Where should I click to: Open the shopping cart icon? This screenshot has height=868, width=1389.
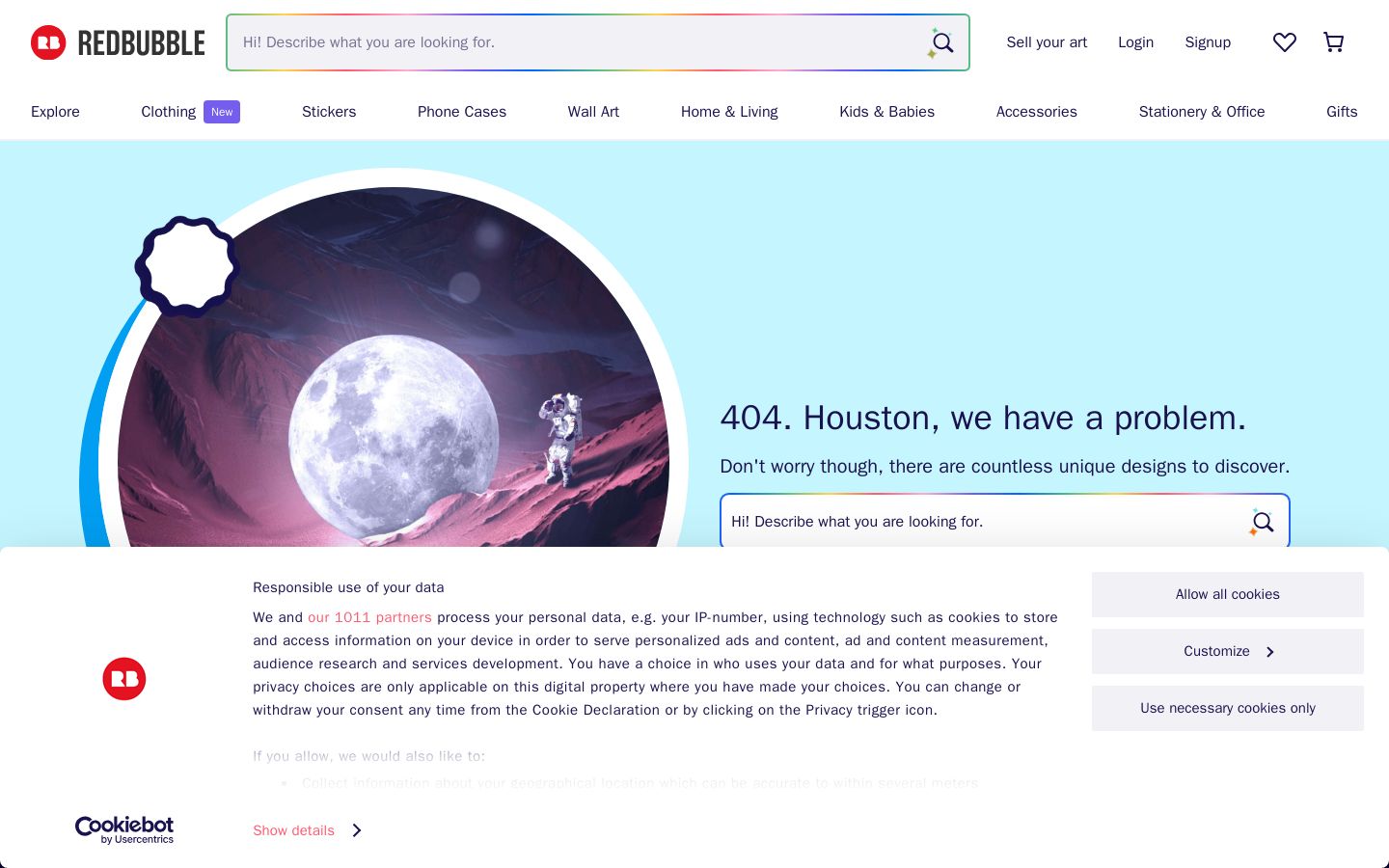1333,42
